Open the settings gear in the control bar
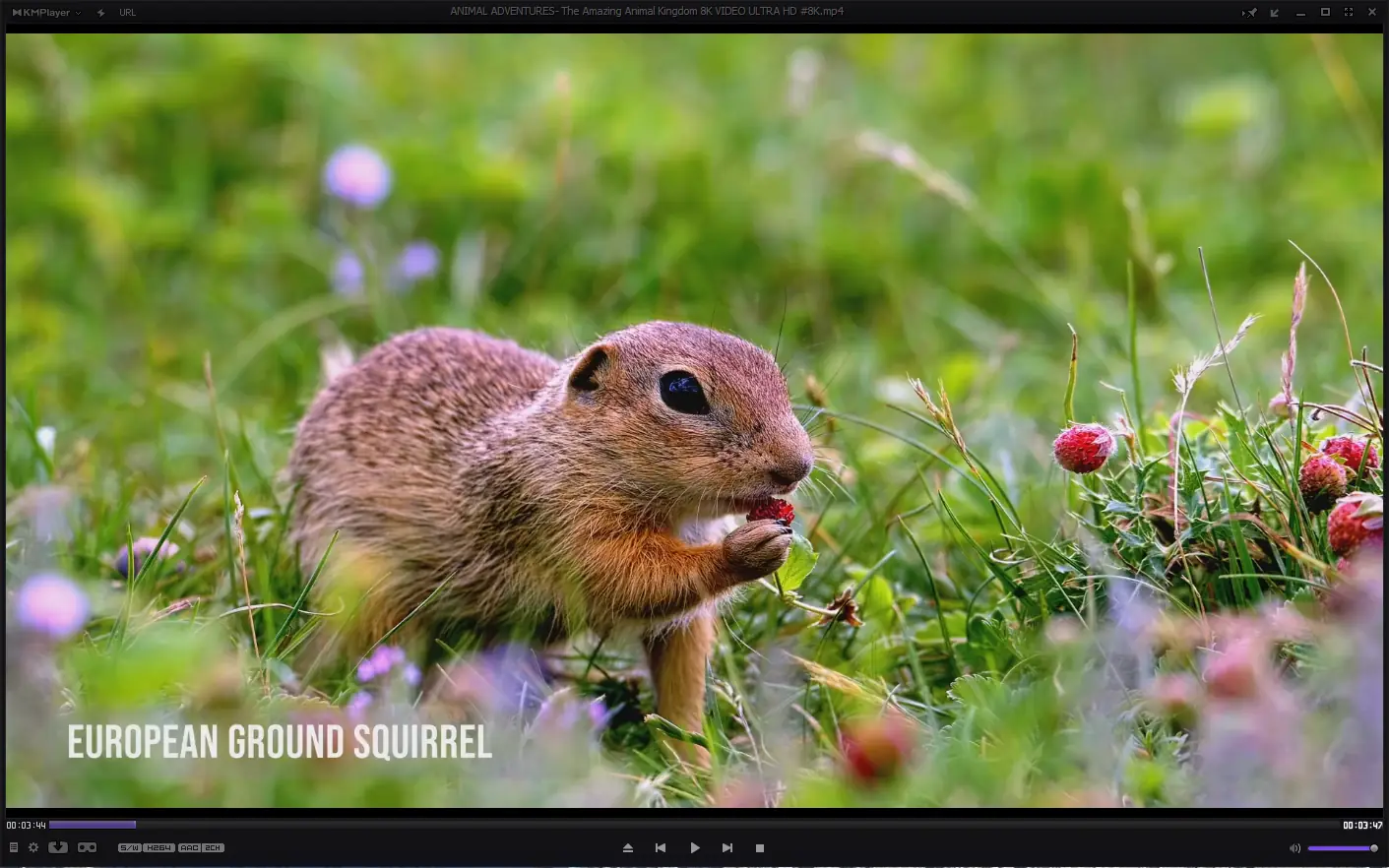1389x868 pixels. pyautogui.click(x=33, y=847)
